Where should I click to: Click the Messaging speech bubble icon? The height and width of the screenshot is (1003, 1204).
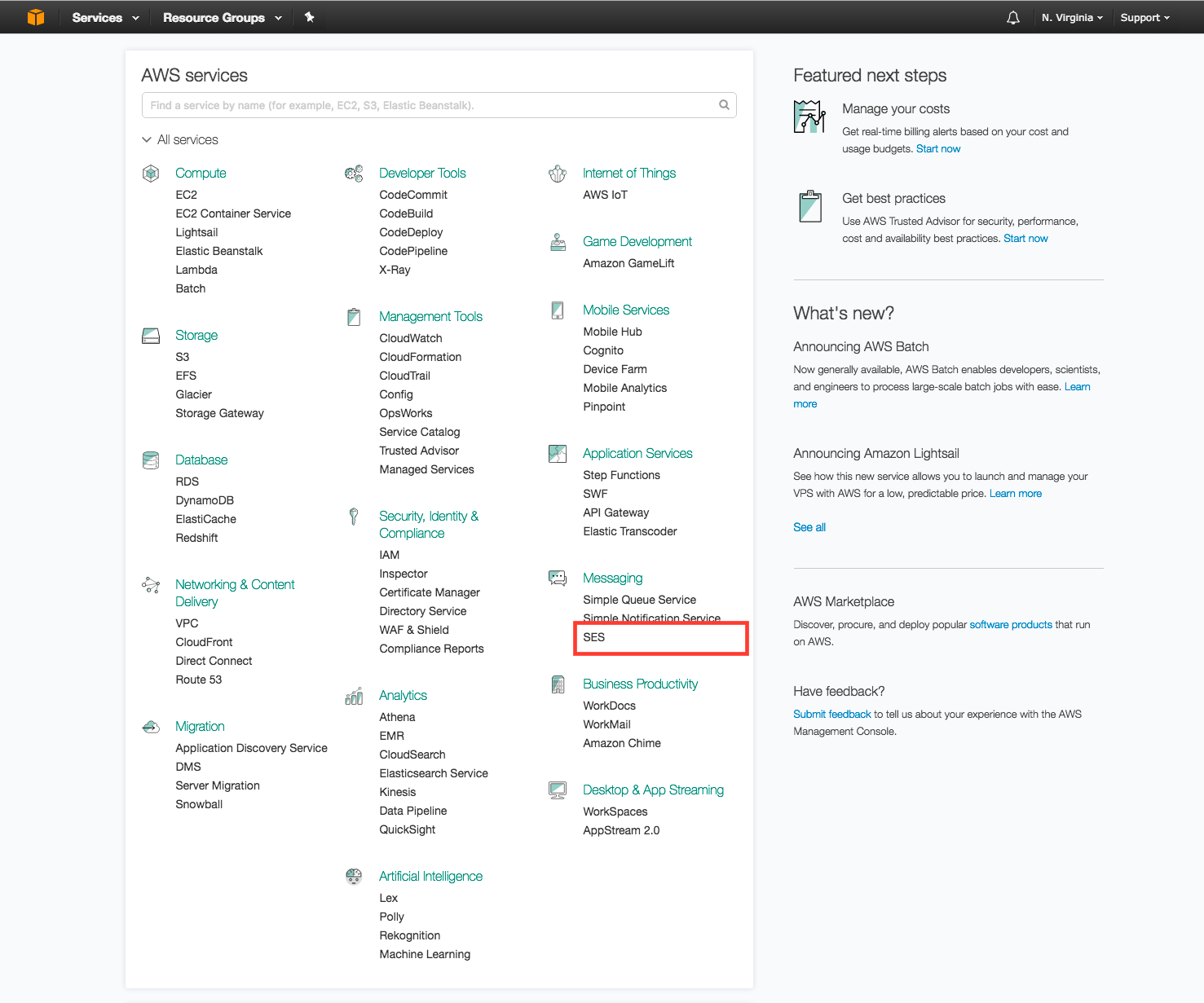click(558, 578)
